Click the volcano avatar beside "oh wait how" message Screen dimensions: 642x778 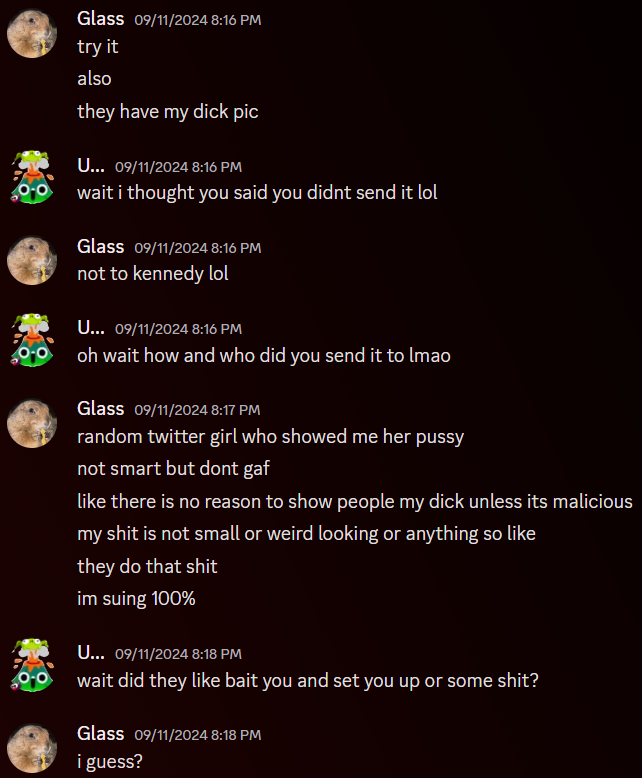pos(32,340)
